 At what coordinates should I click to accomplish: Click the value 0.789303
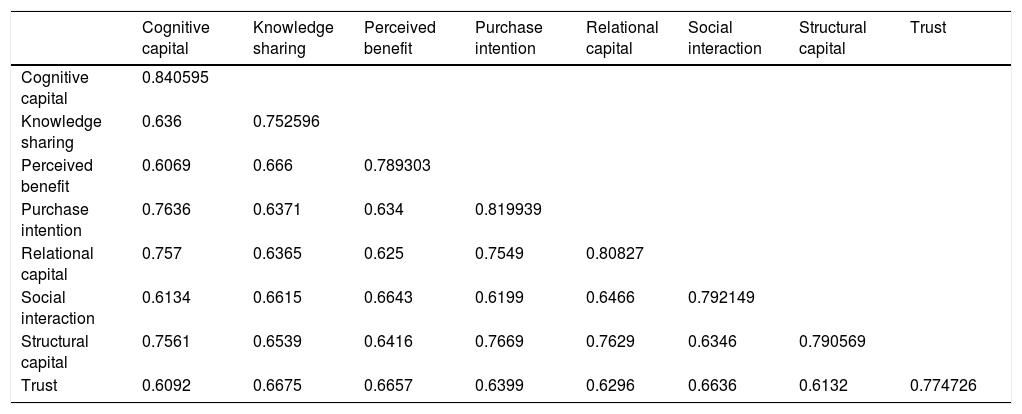coord(397,166)
